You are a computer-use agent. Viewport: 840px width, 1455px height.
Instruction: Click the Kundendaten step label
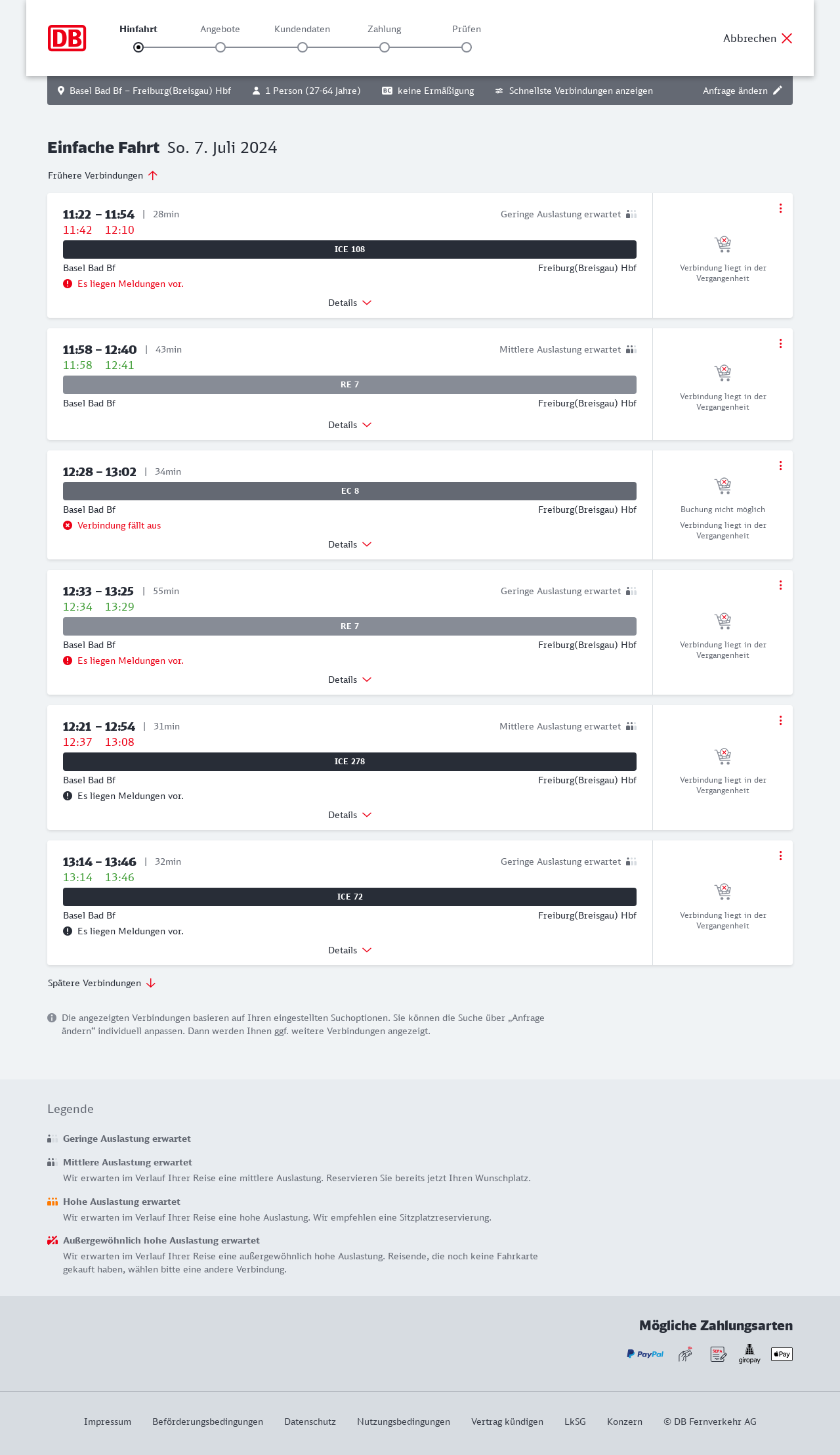302,29
